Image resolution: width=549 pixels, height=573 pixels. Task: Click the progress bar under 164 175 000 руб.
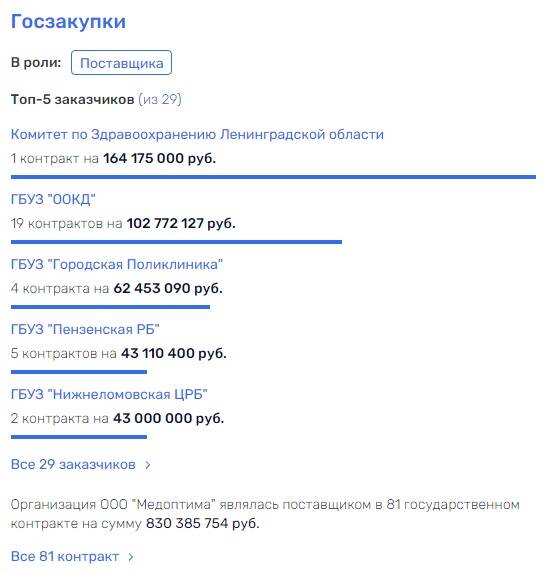click(x=273, y=177)
